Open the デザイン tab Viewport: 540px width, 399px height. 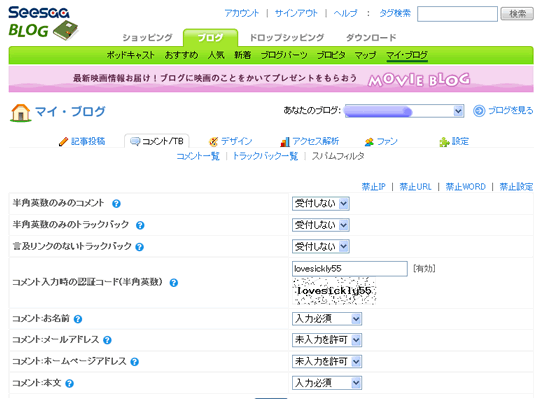click(237, 141)
